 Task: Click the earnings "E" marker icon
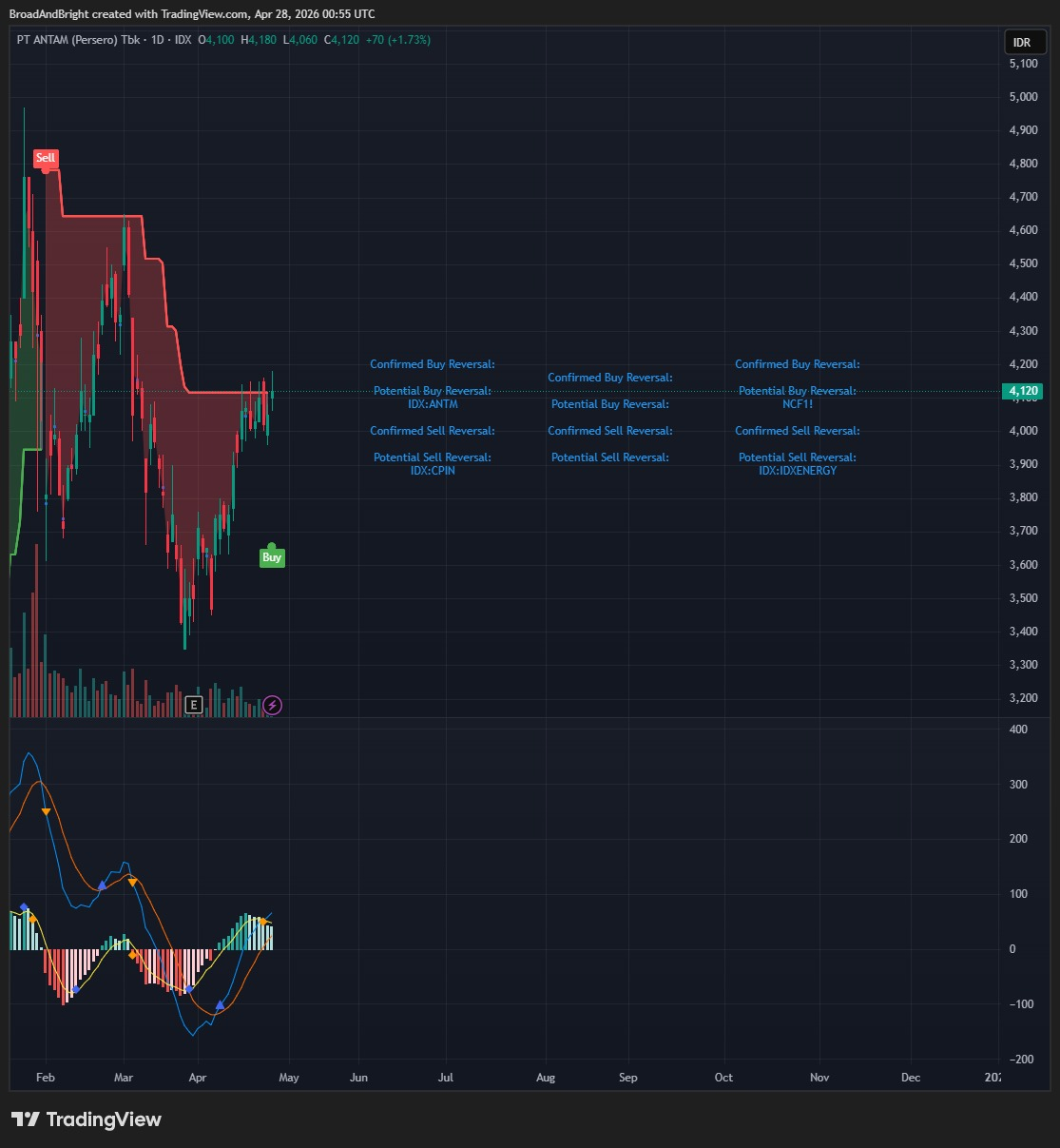tap(194, 705)
